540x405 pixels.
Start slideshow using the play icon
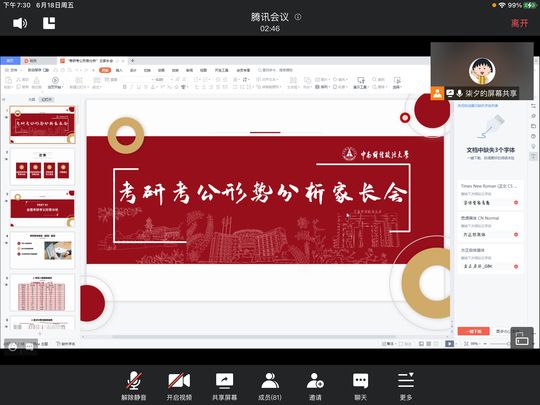click(x=55, y=80)
